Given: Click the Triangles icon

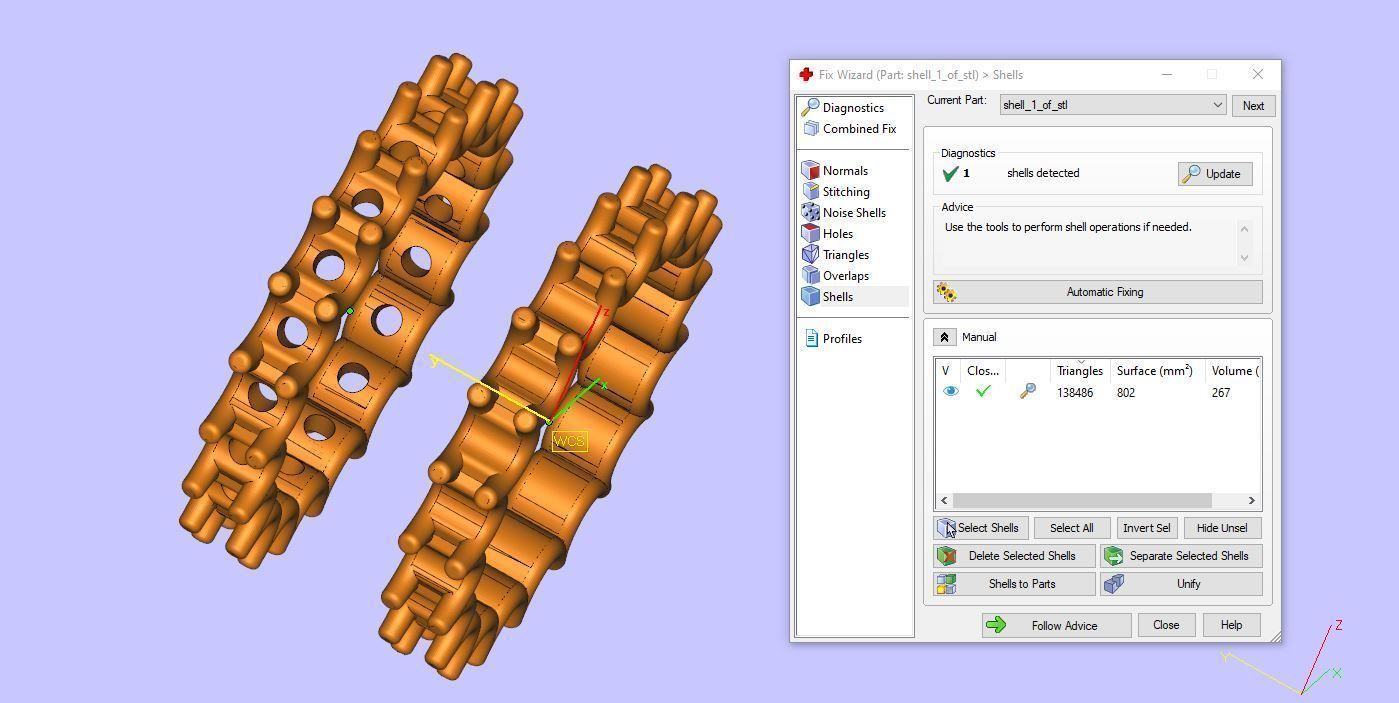Looking at the screenshot, I should pos(811,254).
